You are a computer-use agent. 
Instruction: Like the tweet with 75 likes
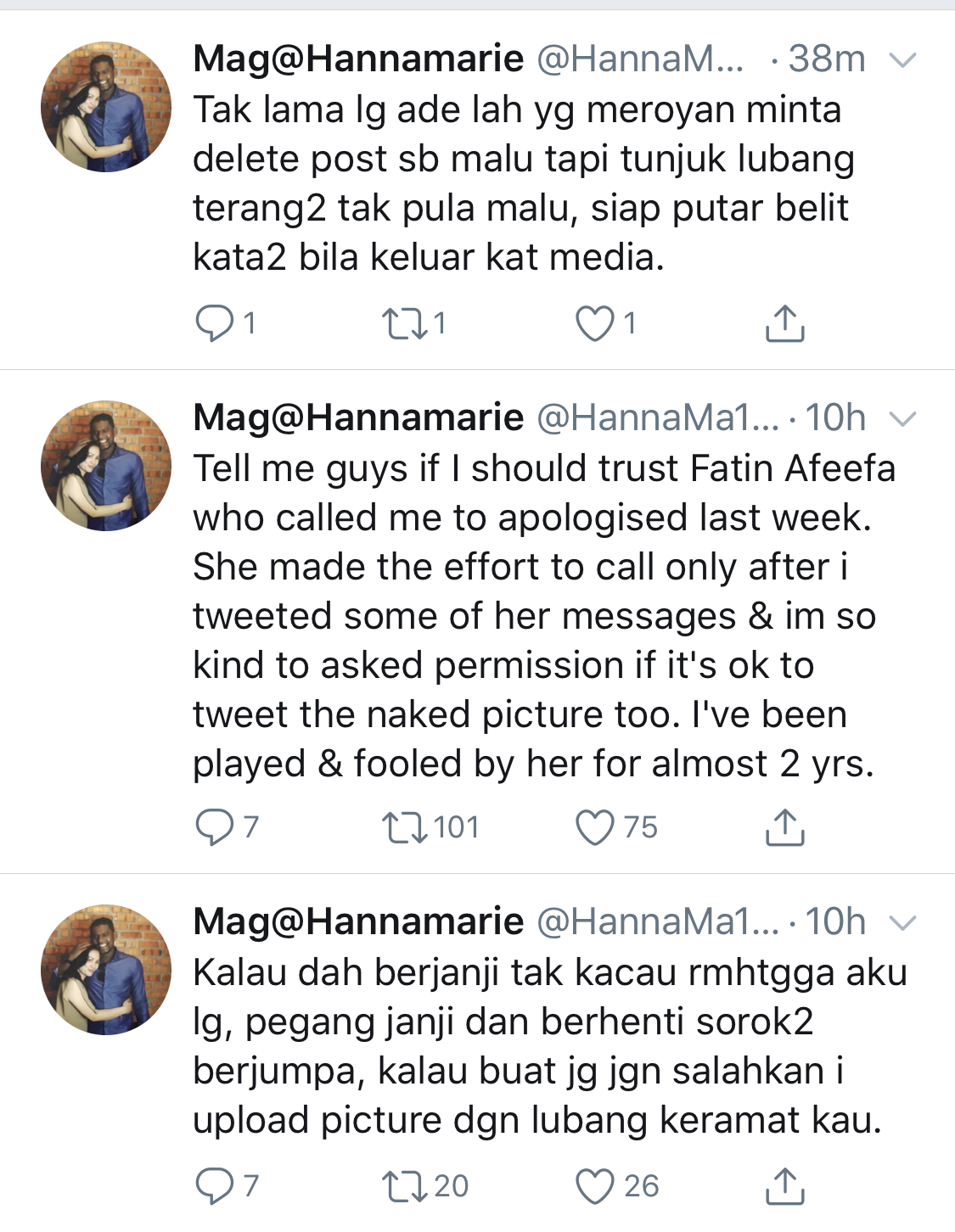pos(594,827)
